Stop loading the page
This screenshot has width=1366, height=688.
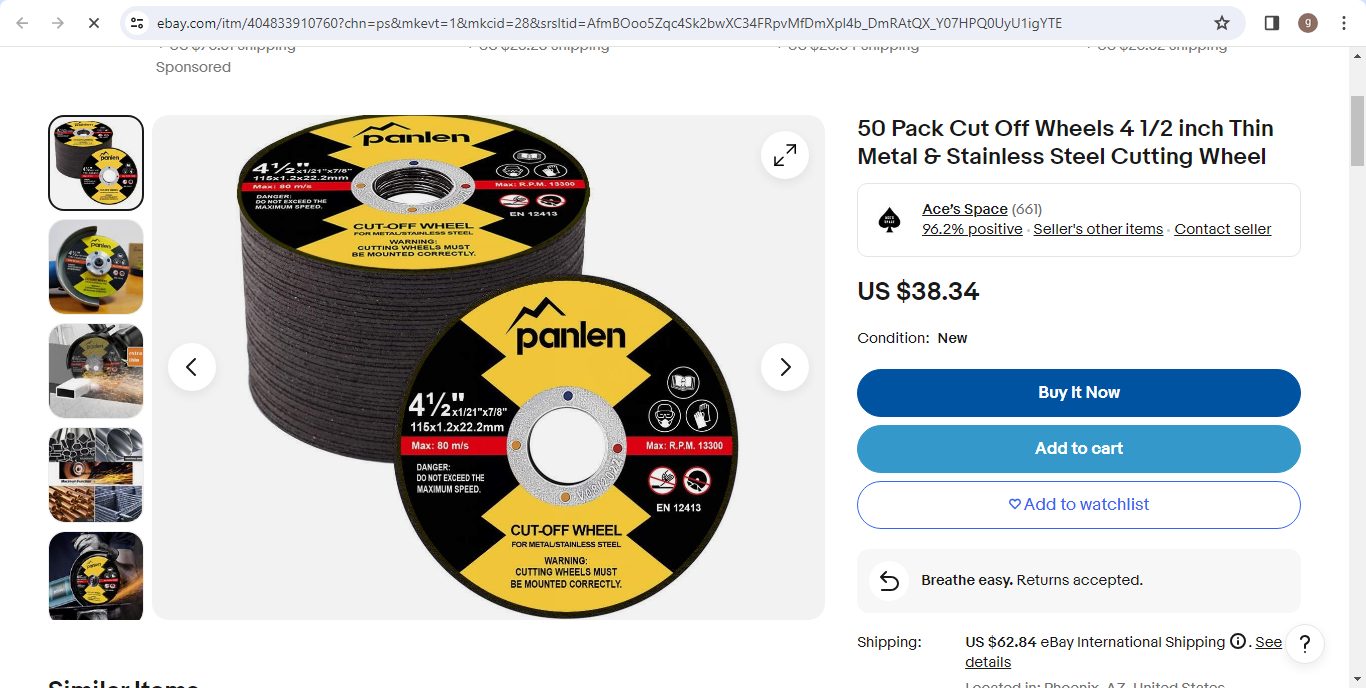click(x=94, y=23)
